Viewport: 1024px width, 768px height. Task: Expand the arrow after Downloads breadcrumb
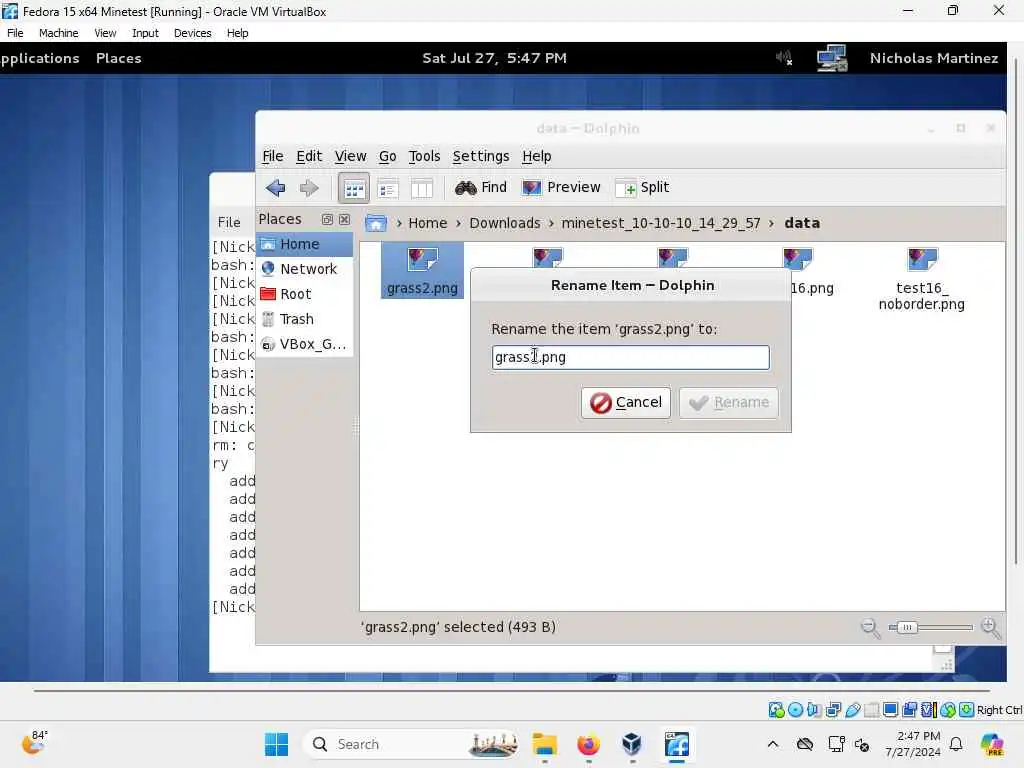(x=551, y=223)
